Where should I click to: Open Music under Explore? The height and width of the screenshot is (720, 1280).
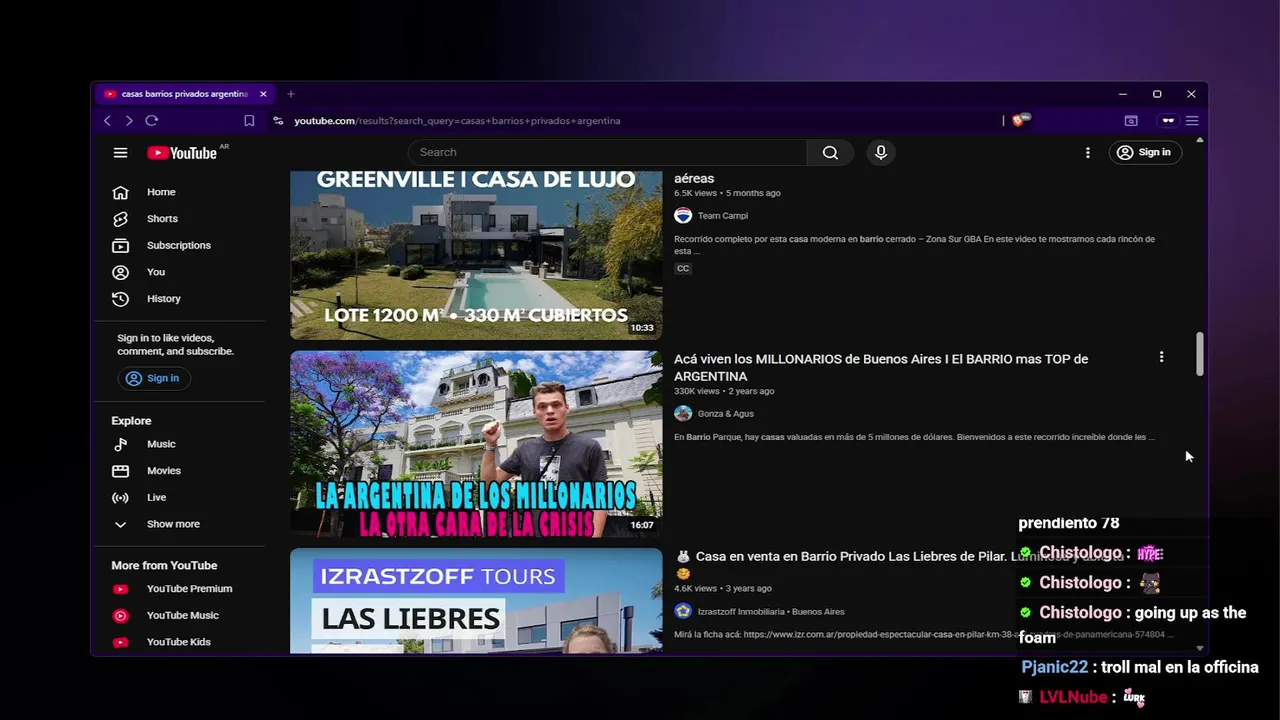click(x=180, y=444)
